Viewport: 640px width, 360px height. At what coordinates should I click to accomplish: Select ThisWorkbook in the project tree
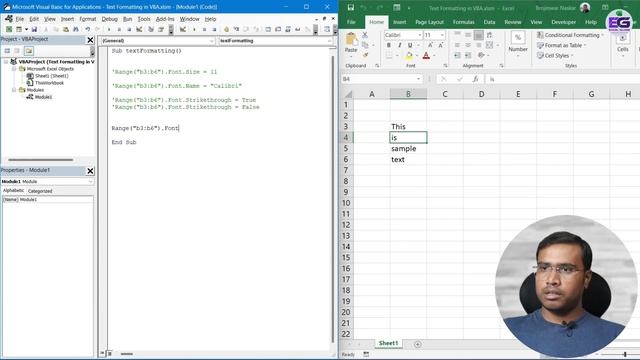[x=49, y=83]
